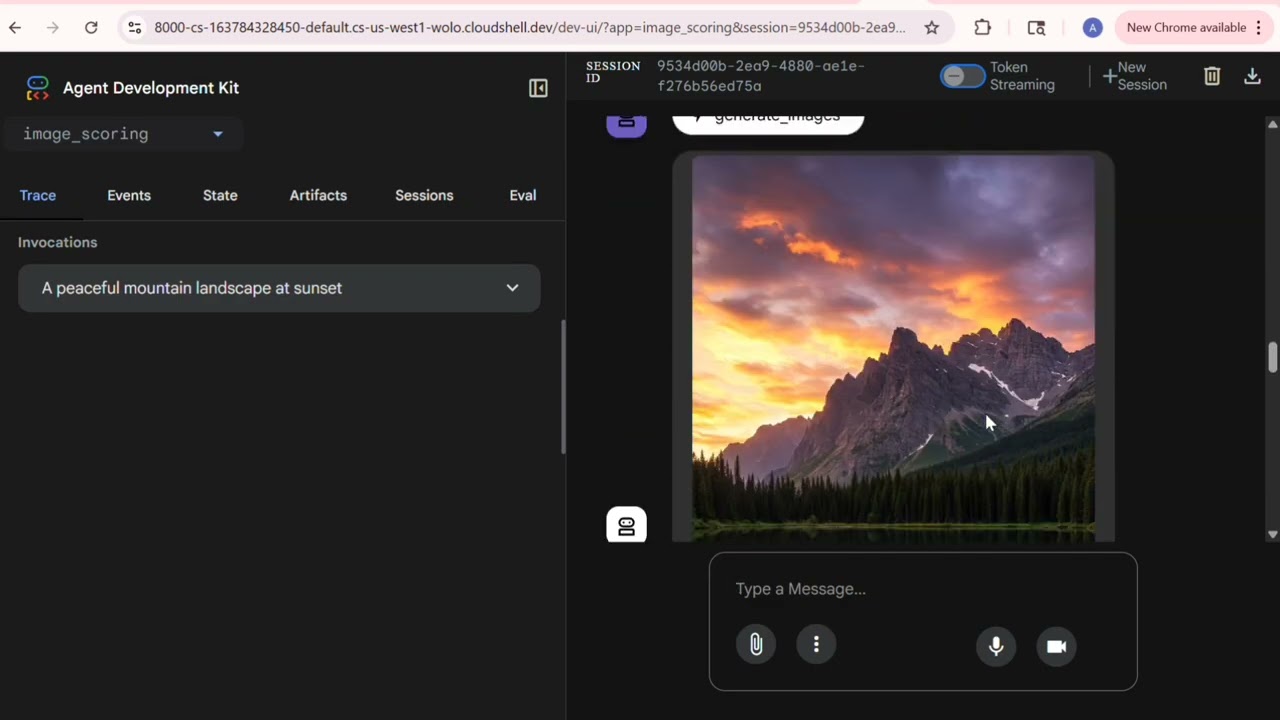Download the session with export icon

1252,76
